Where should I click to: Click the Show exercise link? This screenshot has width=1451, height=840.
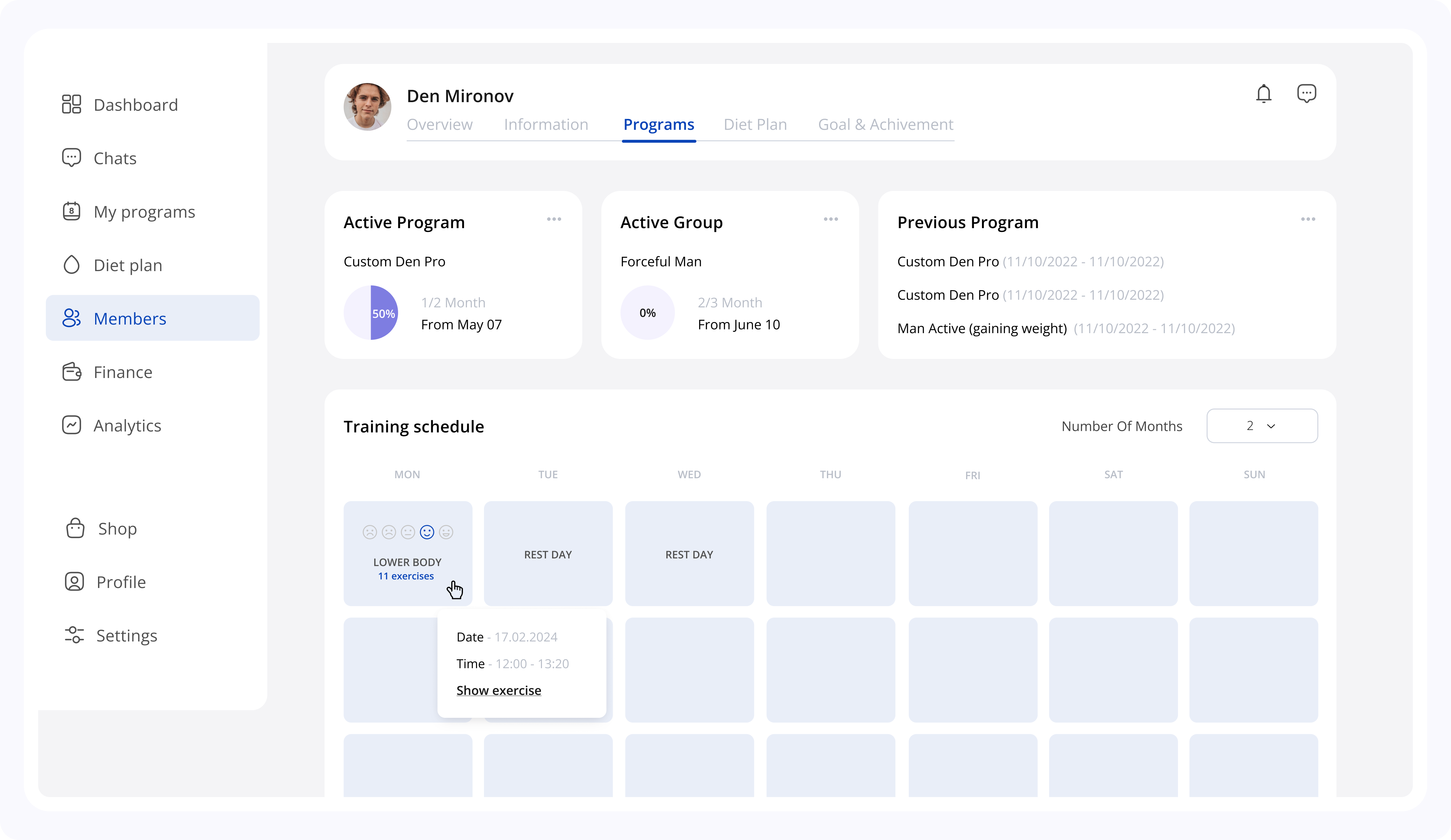pyautogui.click(x=499, y=690)
